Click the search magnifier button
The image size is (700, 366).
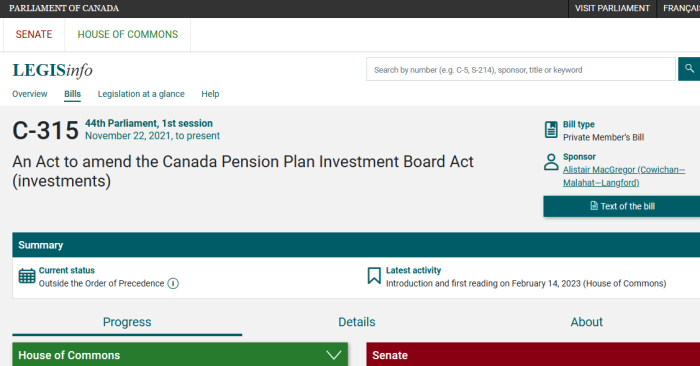click(689, 69)
